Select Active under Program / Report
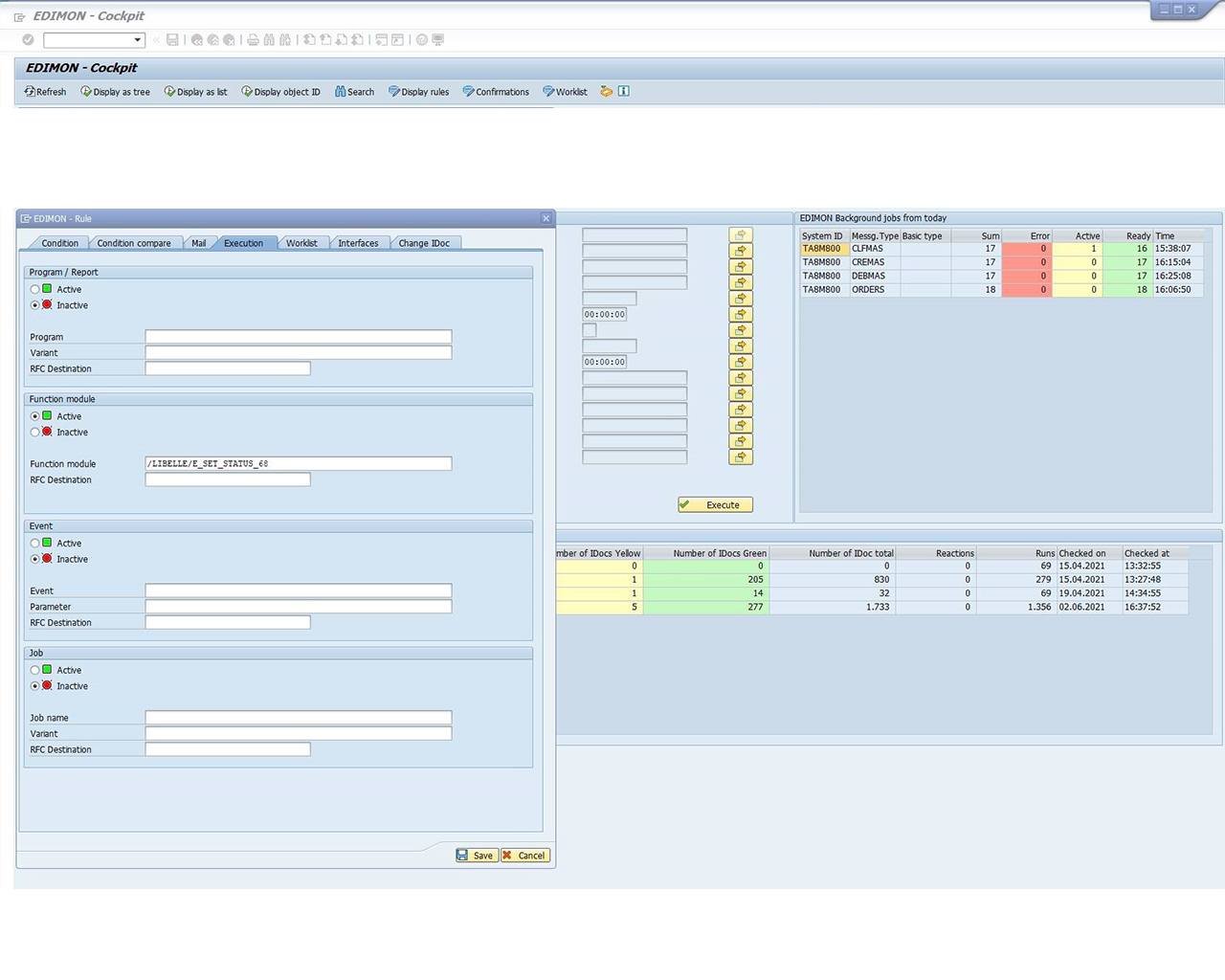The height and width of the screenshot is (980, 1225). coord(35,289)
